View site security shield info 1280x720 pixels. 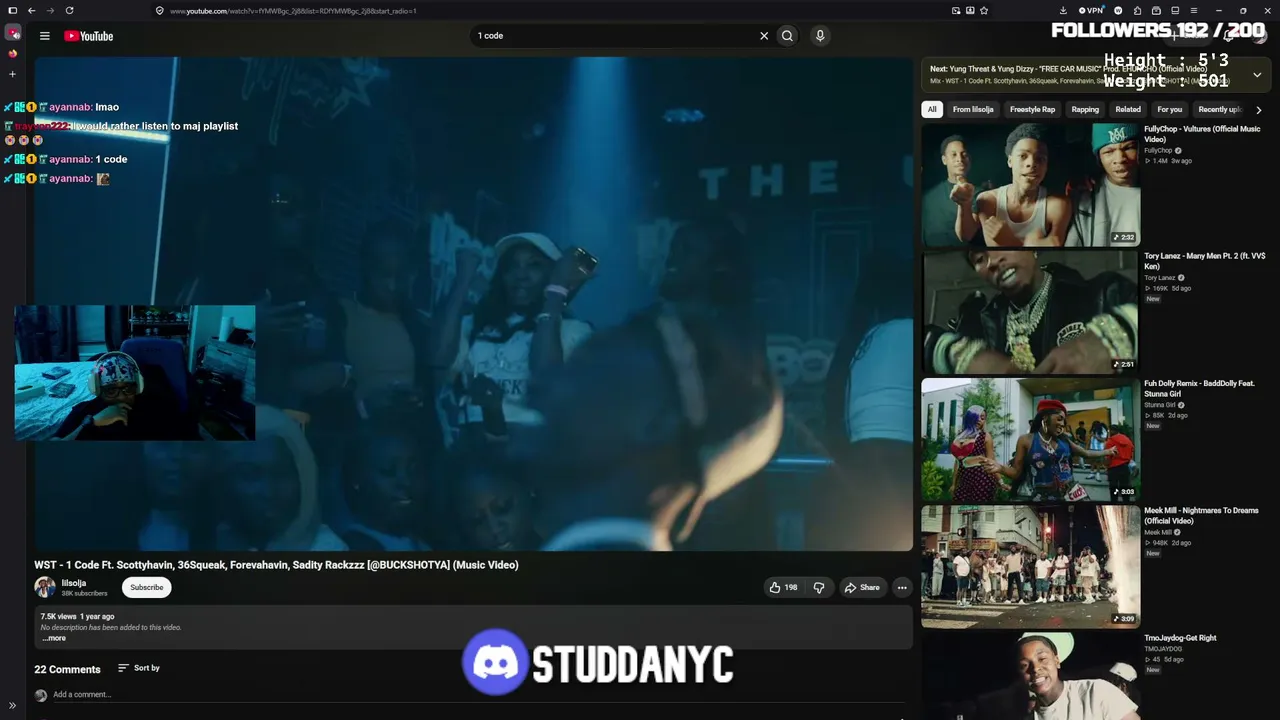click(159, 10)
